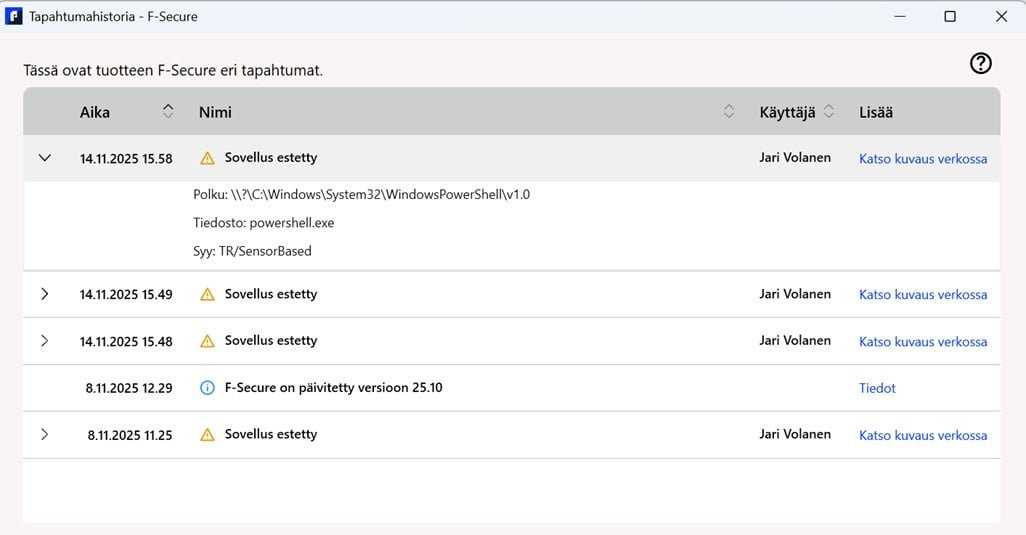Expand the 14.11.2025 15.49 event row

click(x=44, y=294)
